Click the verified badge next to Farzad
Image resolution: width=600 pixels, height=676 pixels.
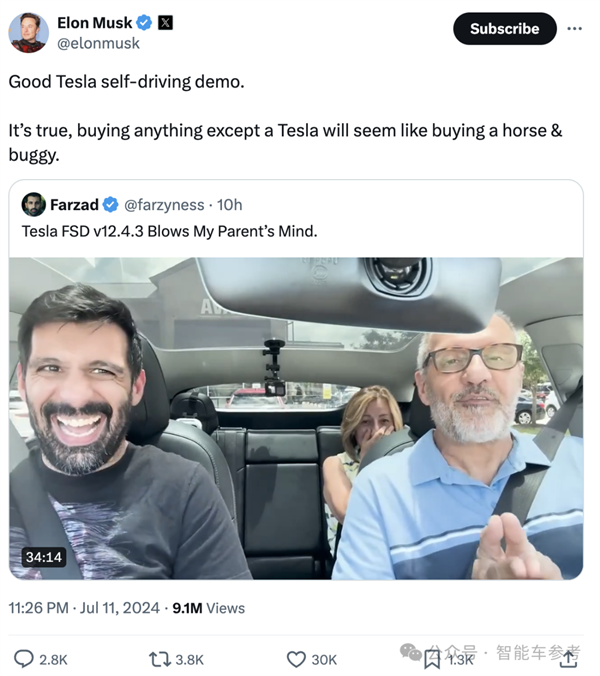click(x=110, y=205)
